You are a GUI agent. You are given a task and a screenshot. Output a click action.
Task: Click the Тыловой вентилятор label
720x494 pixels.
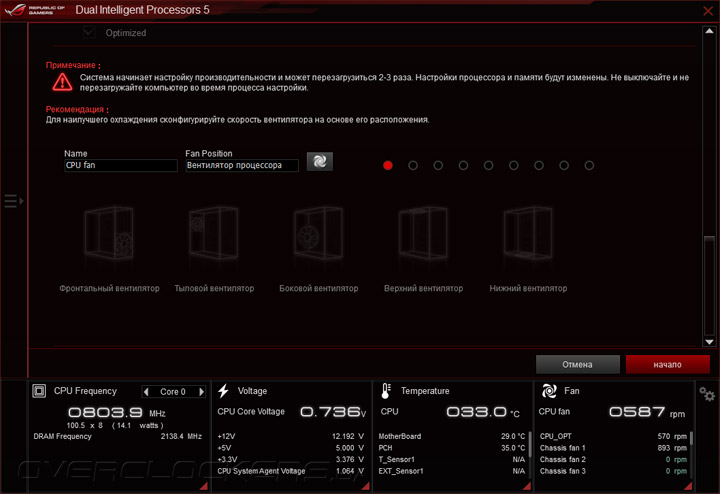(x=214, y=288)
